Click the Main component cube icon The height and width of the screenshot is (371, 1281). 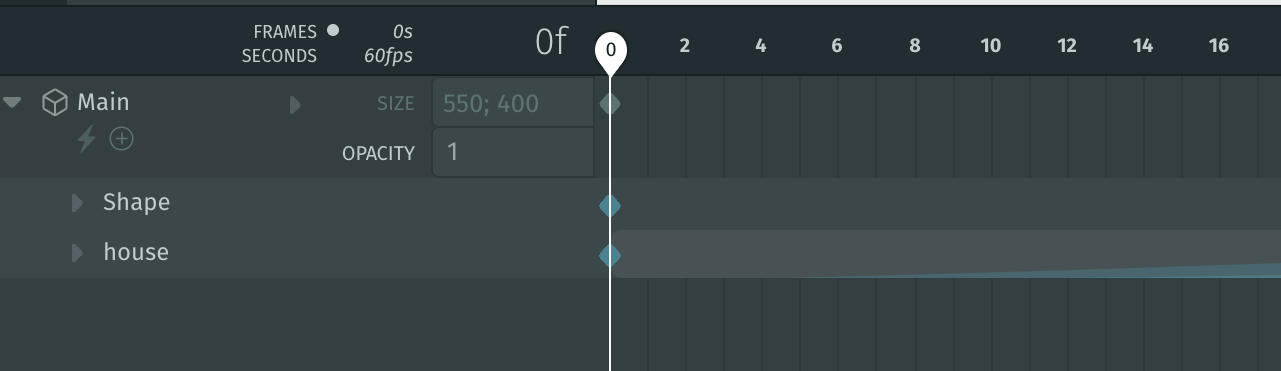coord(55,102)
